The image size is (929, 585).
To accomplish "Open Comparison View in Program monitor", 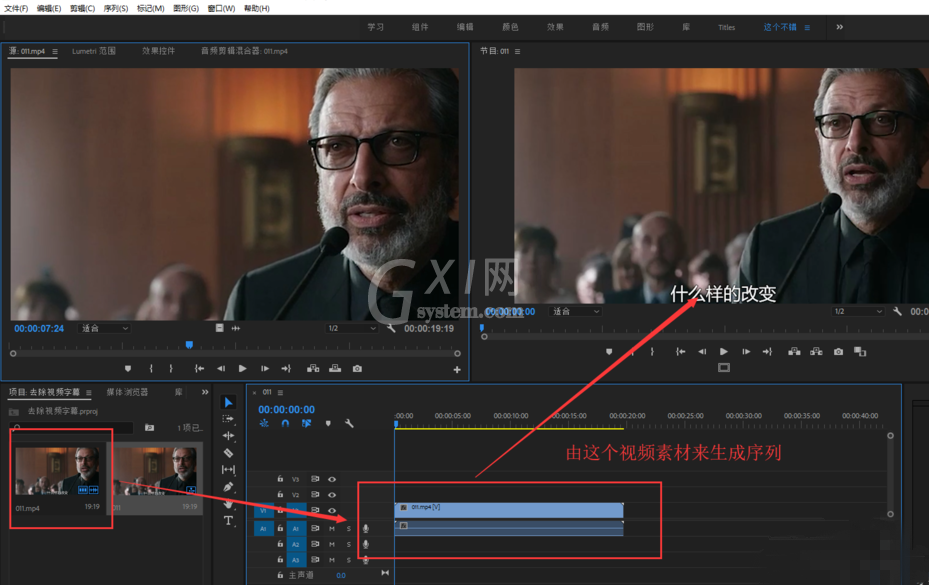I will pyautogui.click(x=860, y=351).
